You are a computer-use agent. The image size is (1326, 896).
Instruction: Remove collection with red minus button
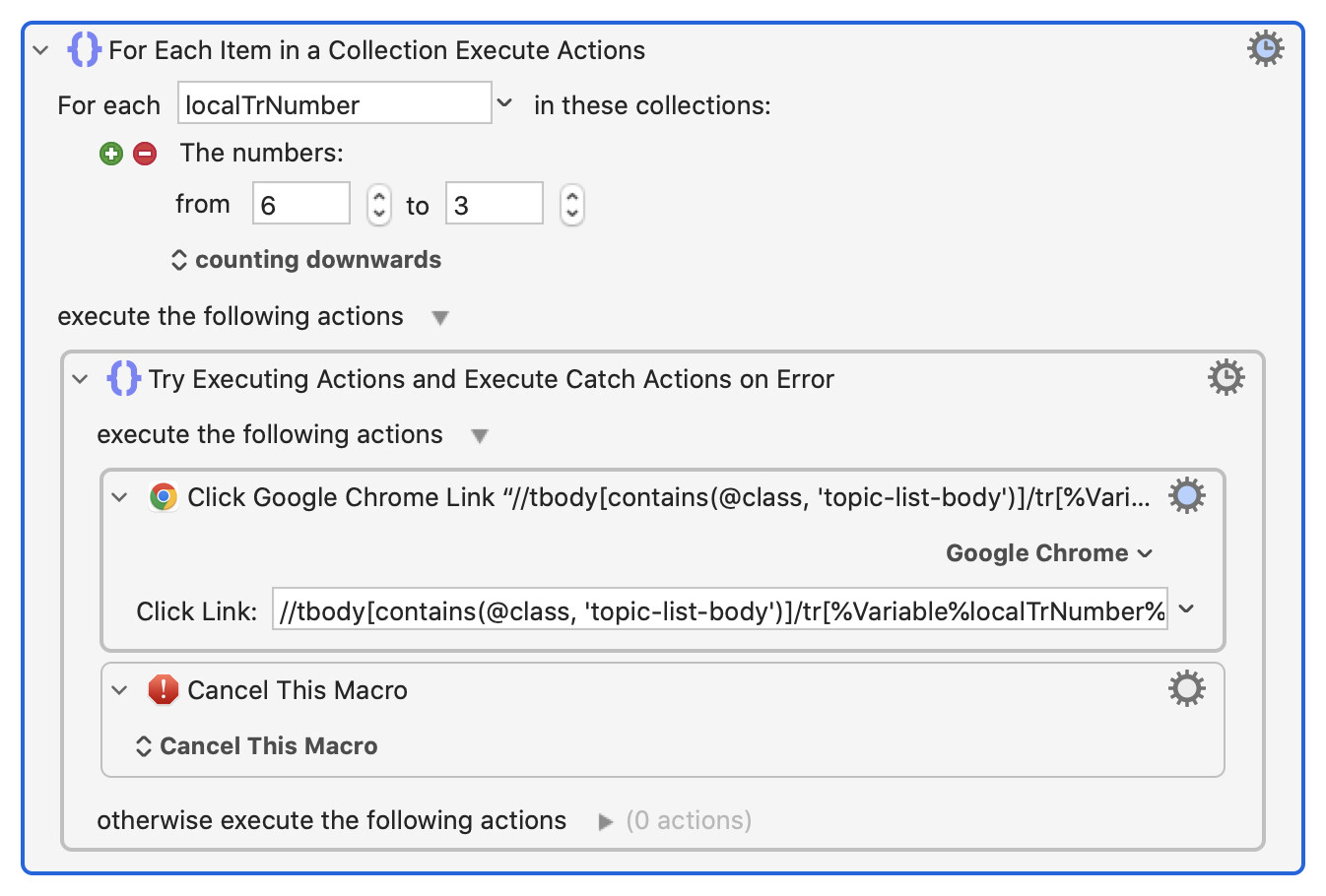(145, 154)
